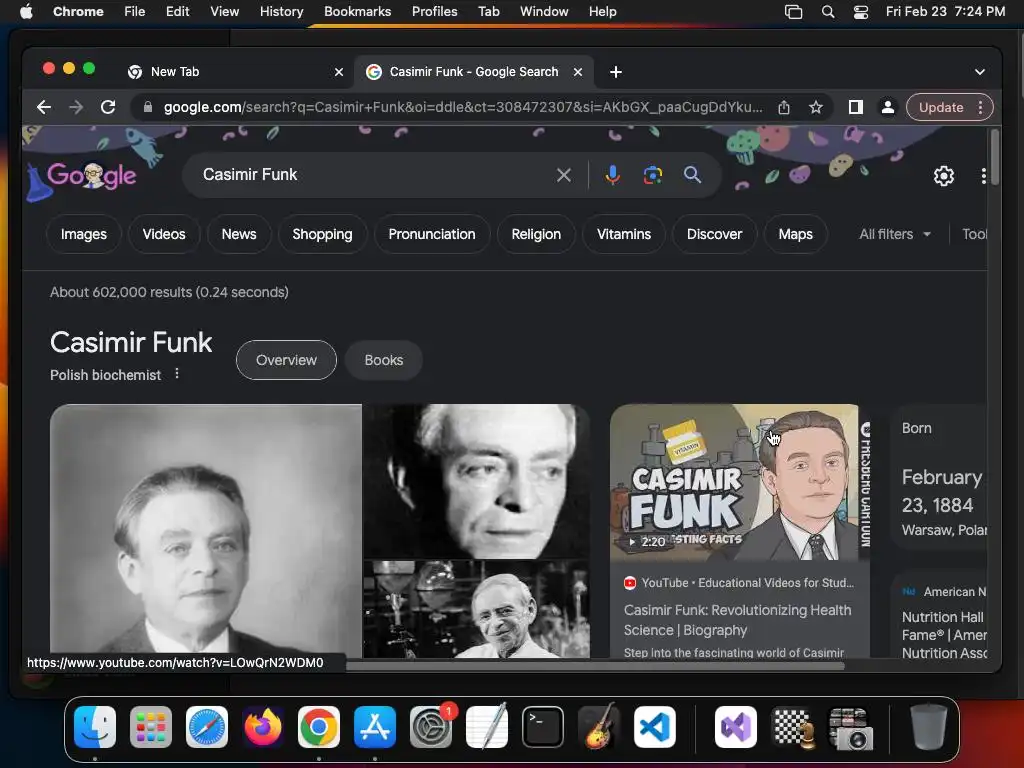The image size is (1024, 768).
Task: Open the View menu
Action: point(224,12)
